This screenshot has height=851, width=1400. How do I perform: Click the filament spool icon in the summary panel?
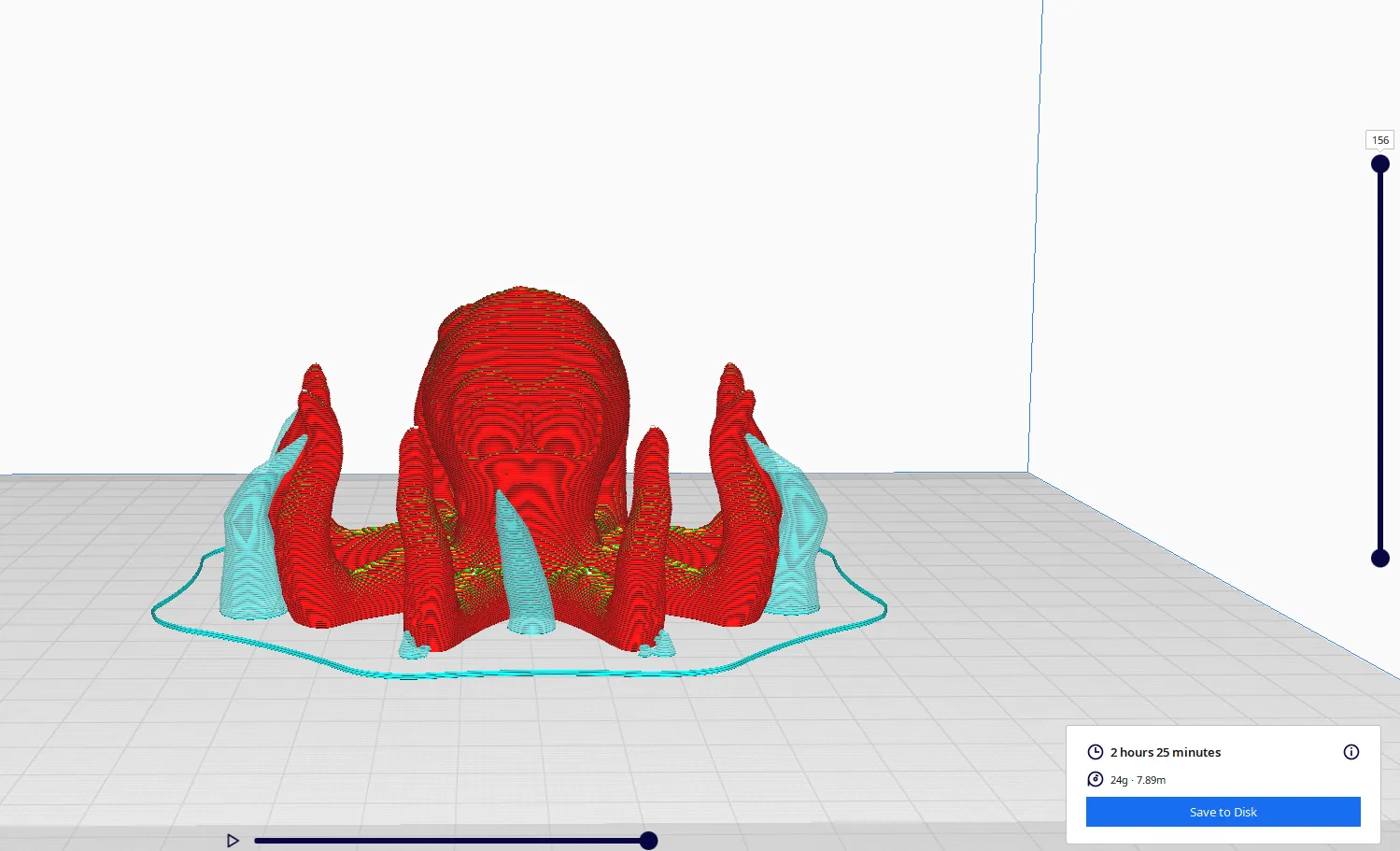1095,779
